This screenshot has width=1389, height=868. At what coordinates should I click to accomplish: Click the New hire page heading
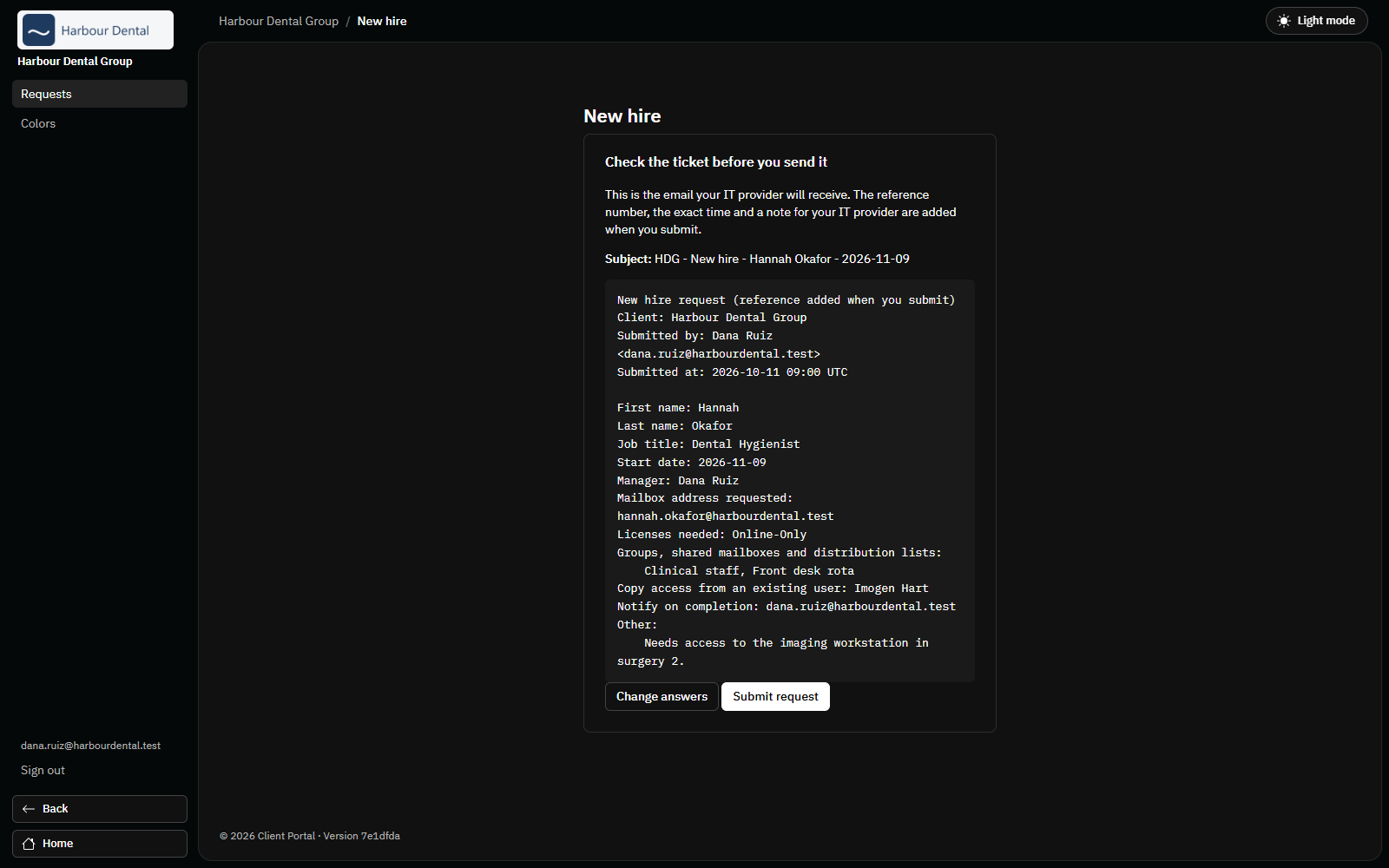622,116
